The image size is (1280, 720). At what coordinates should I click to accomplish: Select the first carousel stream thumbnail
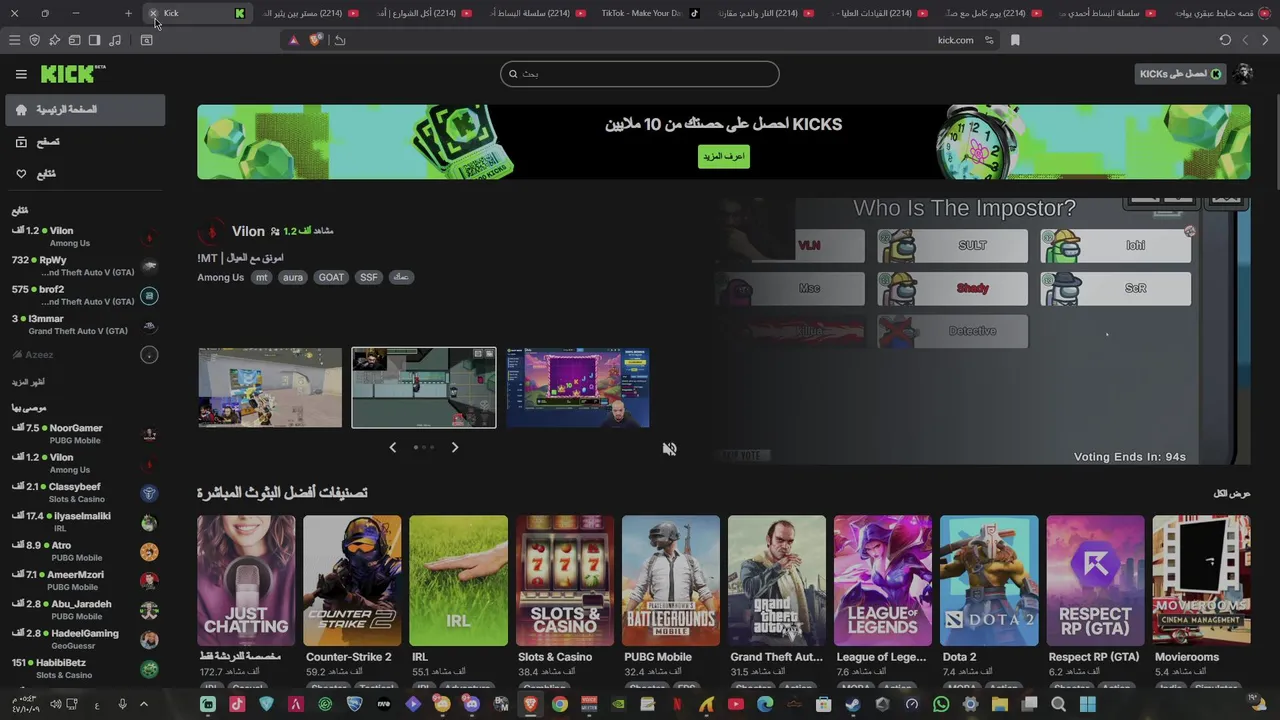coord(270,387)
